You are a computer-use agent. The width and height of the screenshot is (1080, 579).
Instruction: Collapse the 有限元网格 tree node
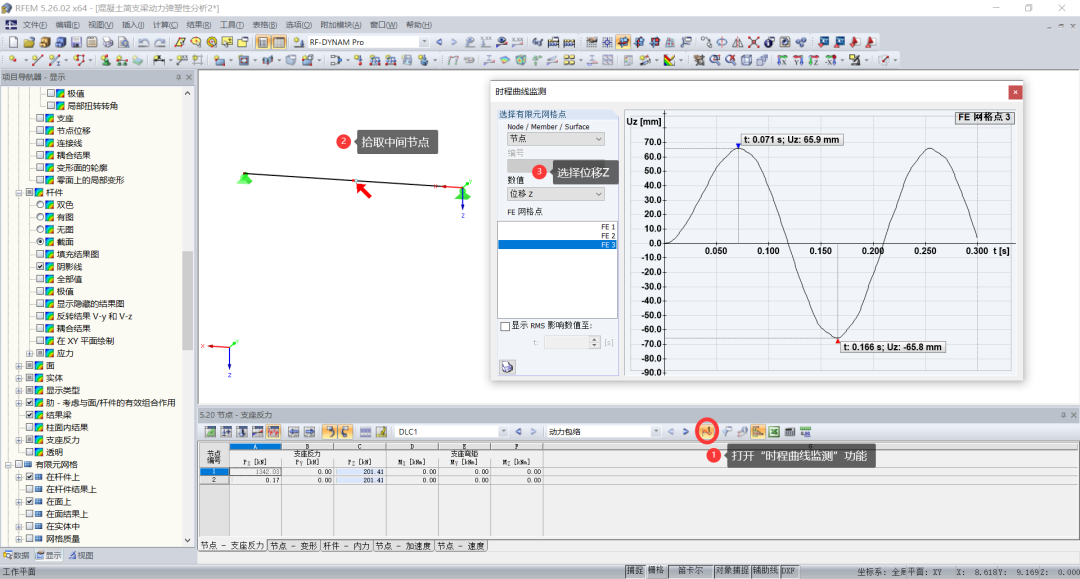click(x=8, y=465)
